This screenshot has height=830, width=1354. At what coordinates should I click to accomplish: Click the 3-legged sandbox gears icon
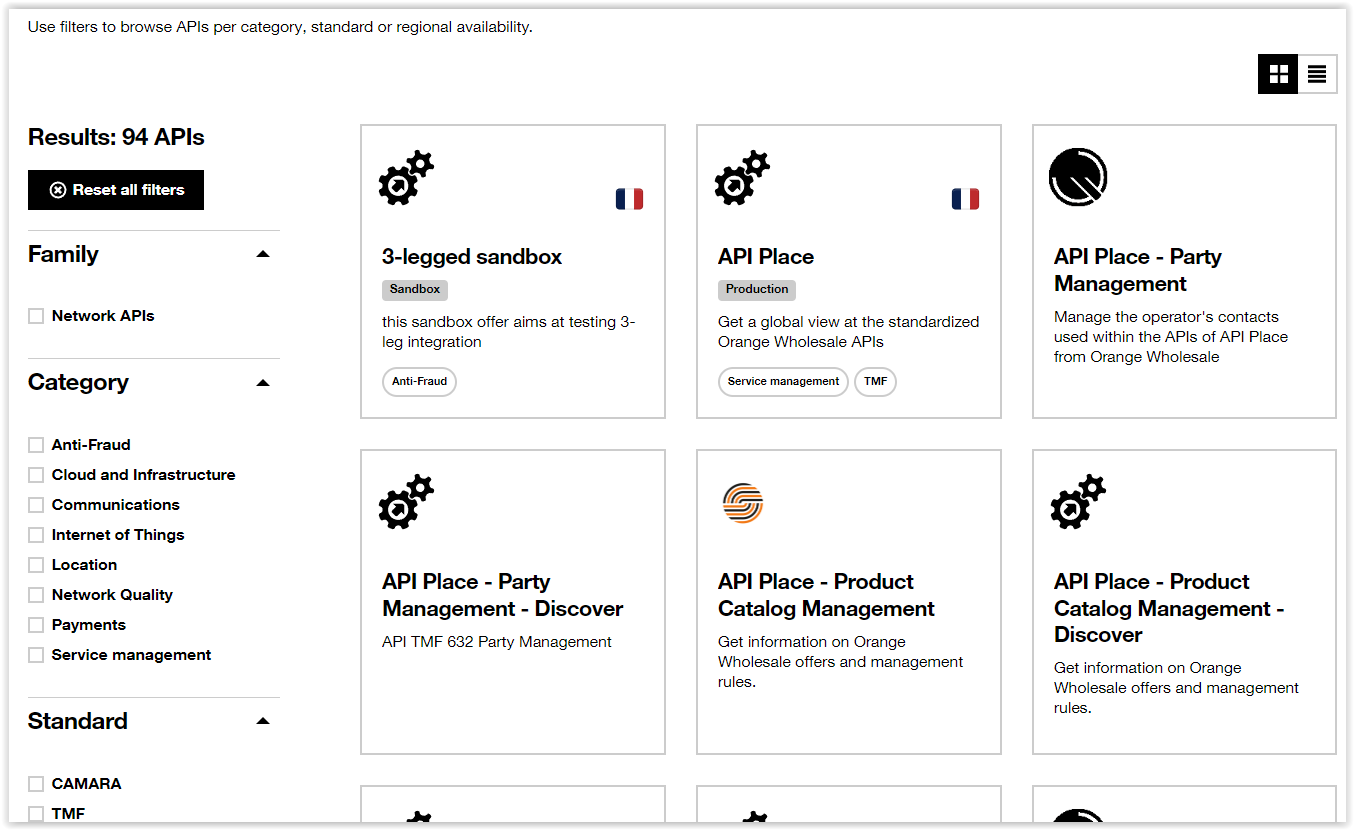pyautogui.click(x=406, y=179)
